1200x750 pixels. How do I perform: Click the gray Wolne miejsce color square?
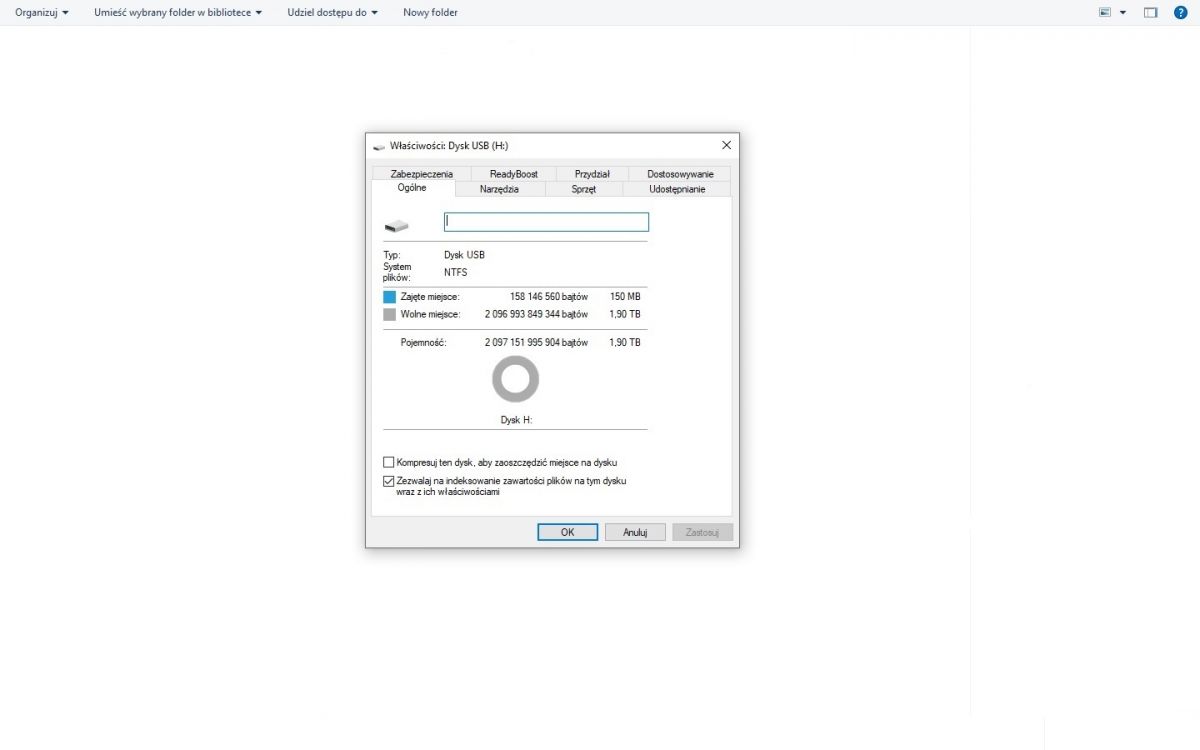tap(389, 314)
